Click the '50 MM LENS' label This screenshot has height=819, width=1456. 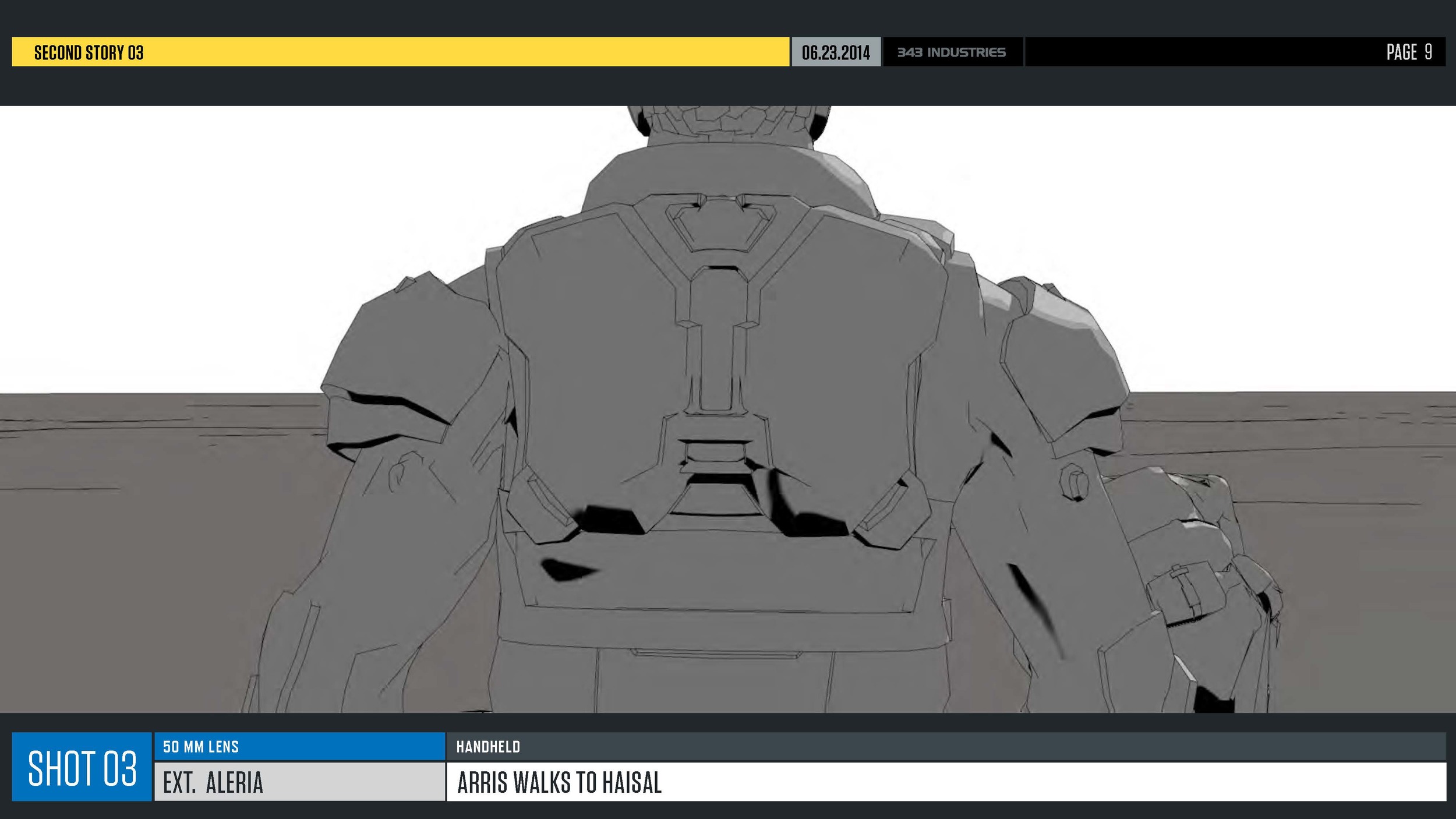(x=201, y=747)
